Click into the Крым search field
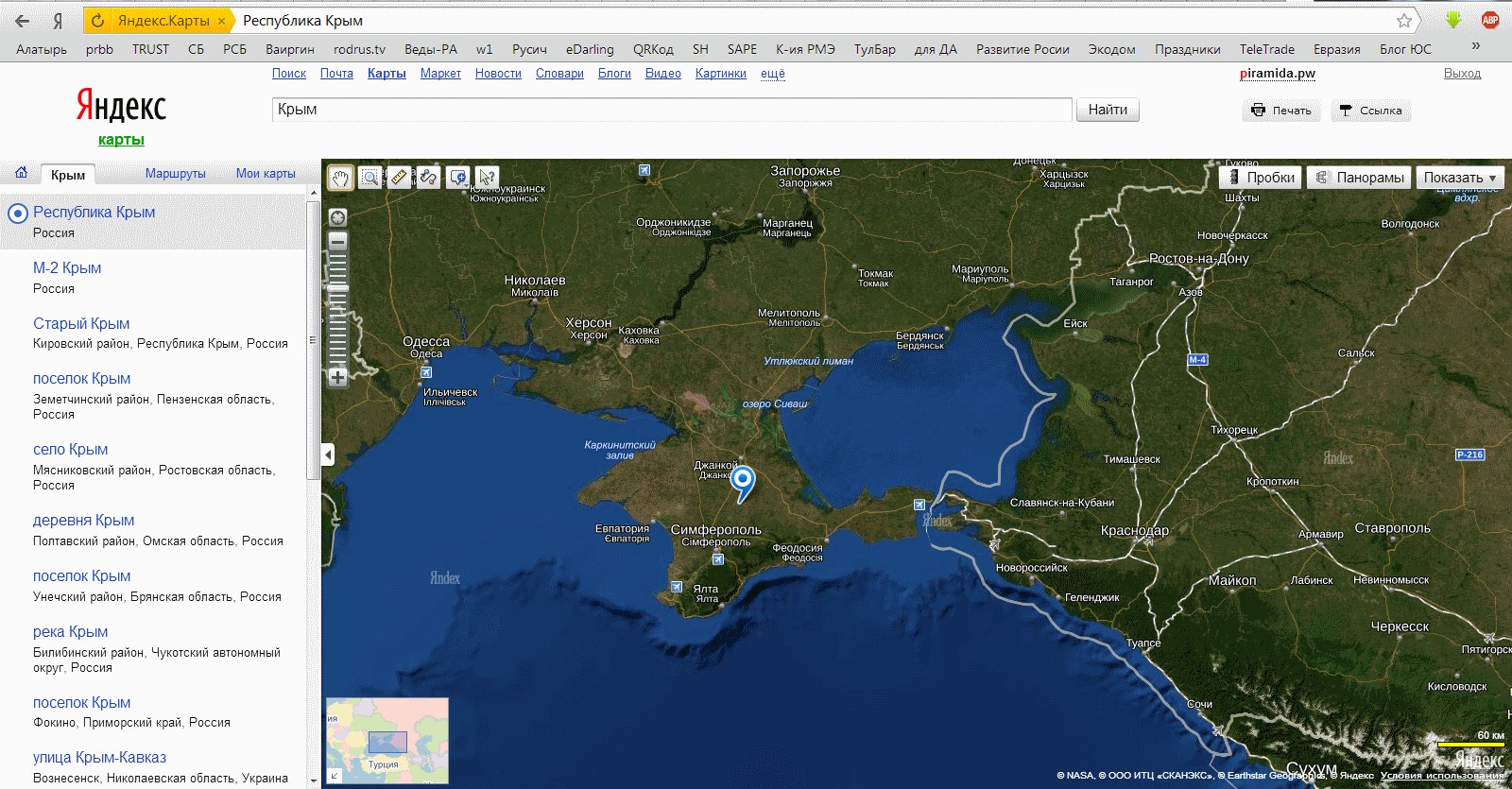The height and width of the screenshot is (789, 1512). click(x=672, y=110)
